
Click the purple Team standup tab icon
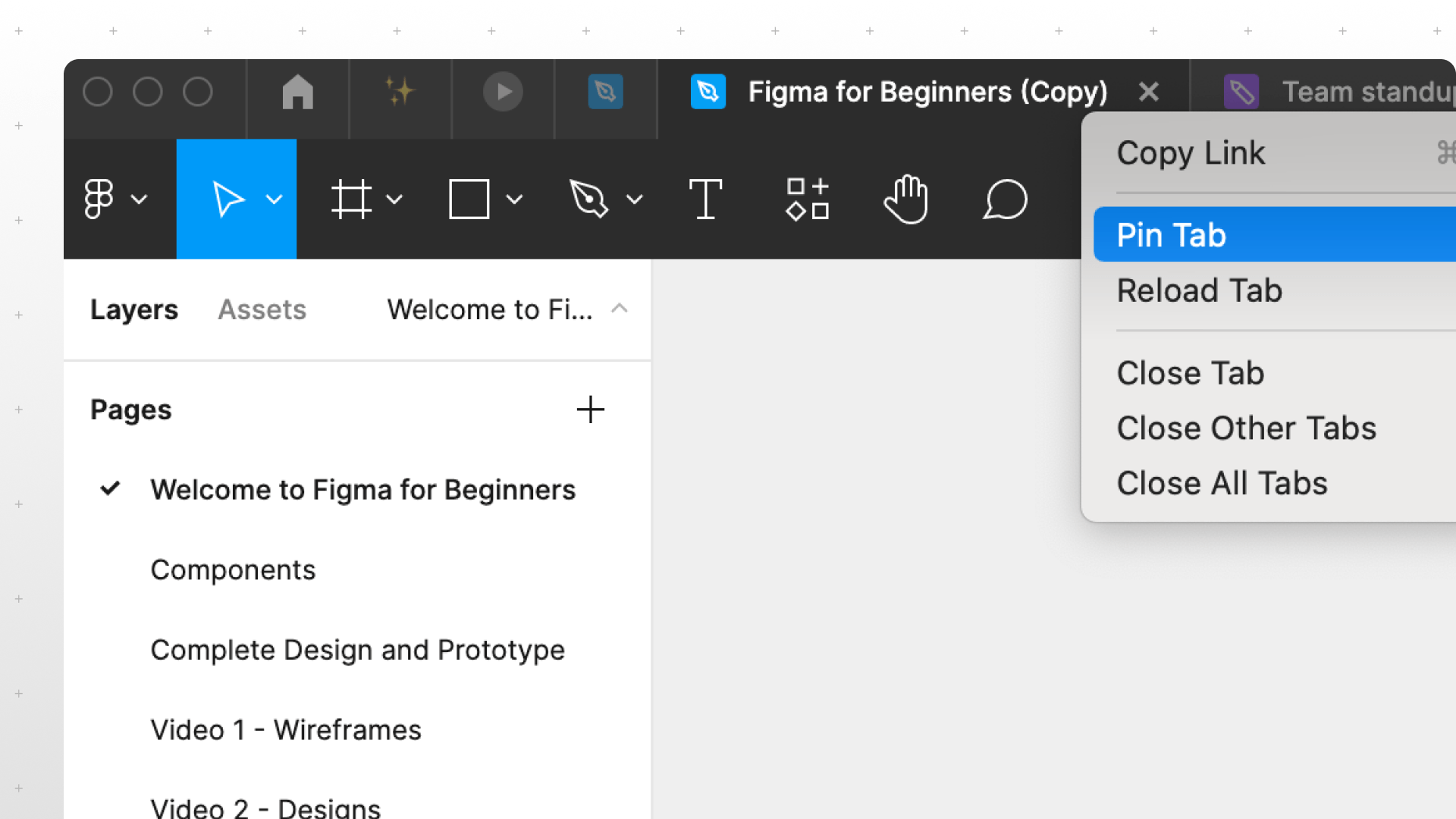click(x=1241, y=92)
